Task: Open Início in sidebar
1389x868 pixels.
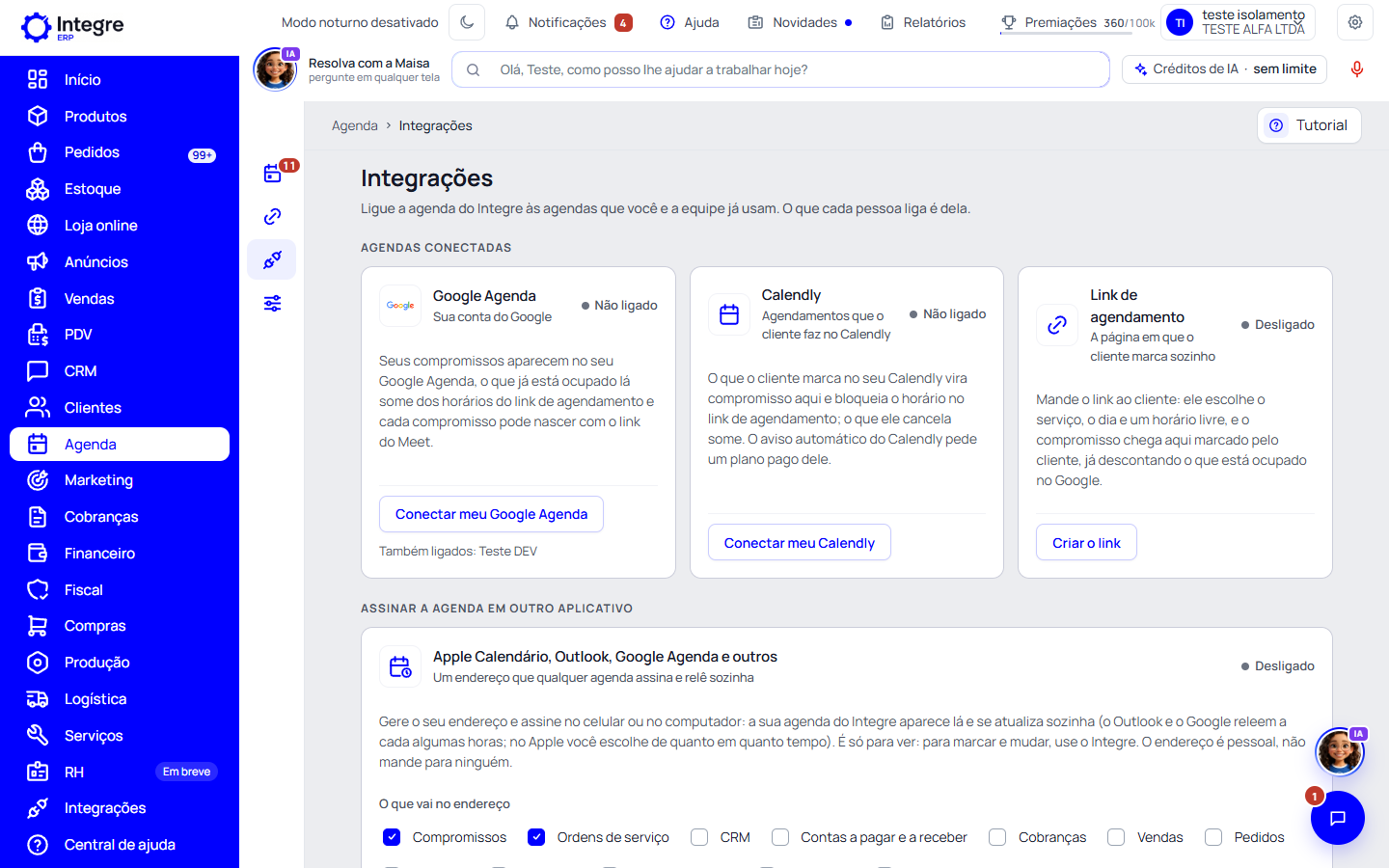Action: pyautogui.click(x=120, y=80)
